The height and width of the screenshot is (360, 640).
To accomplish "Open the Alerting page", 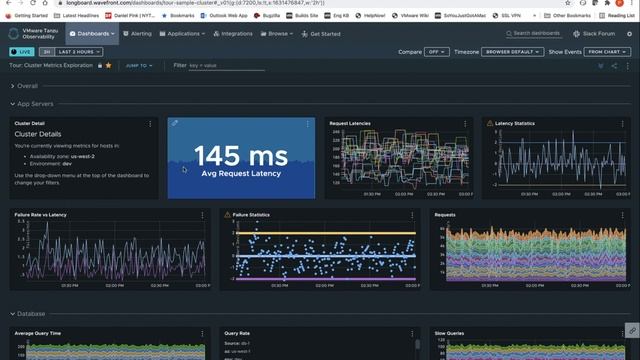I will pos(137,34).
